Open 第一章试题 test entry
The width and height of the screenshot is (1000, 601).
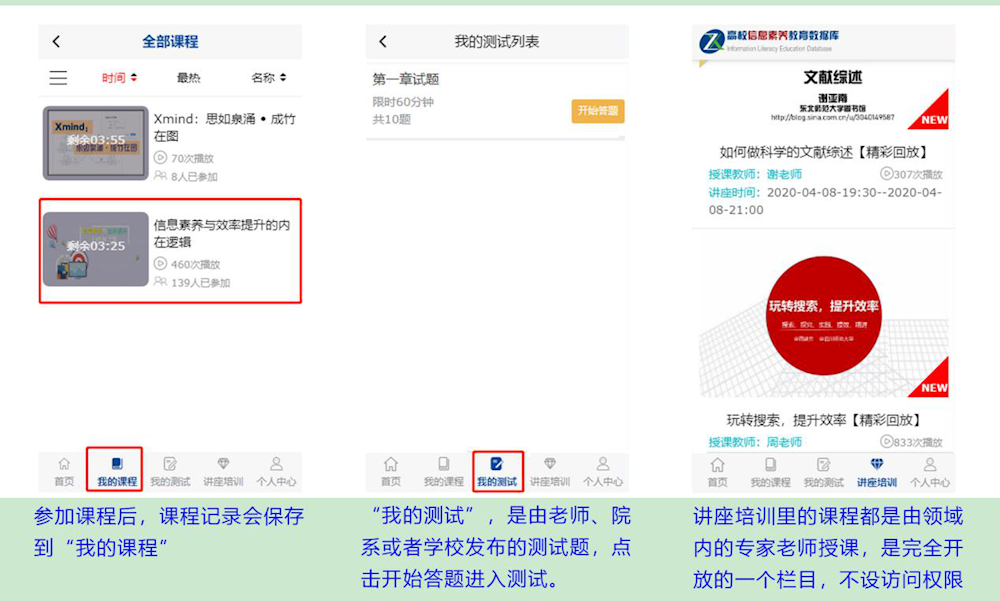(405, 80)
